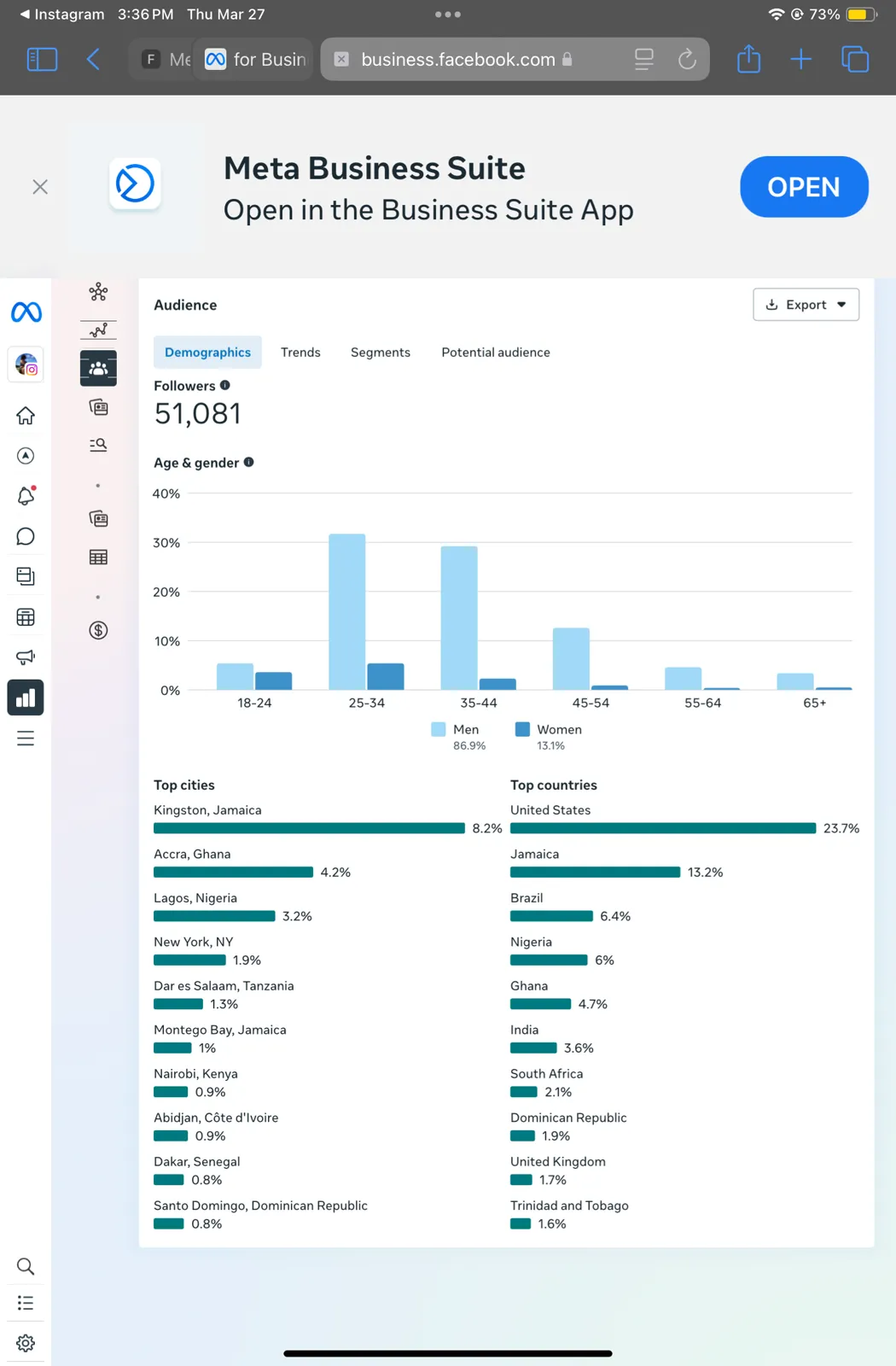Reload the page
This screenshot has height=1366, width=896.
click(x=687, y=59)
